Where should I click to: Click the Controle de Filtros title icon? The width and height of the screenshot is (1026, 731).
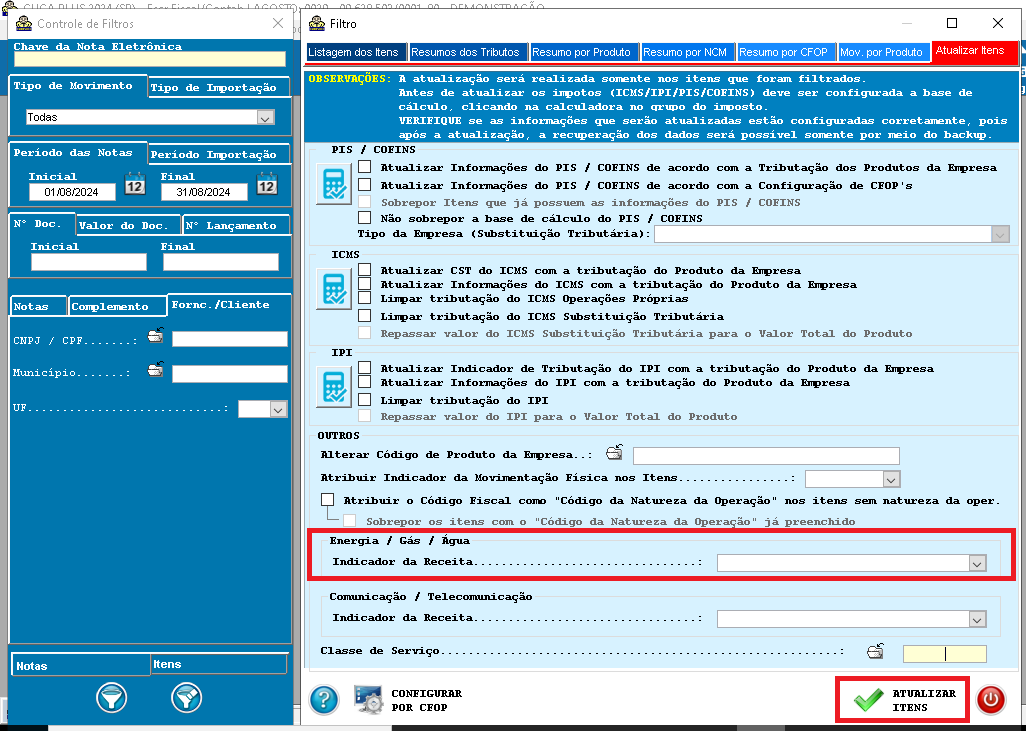pos(24,24)
